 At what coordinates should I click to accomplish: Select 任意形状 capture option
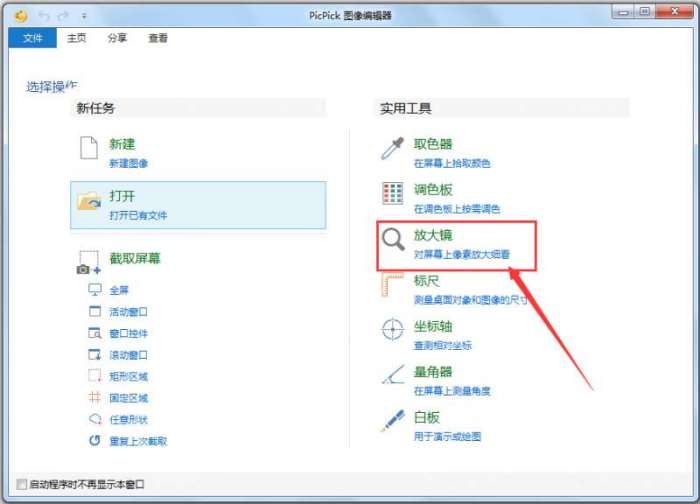click(129, 419)
